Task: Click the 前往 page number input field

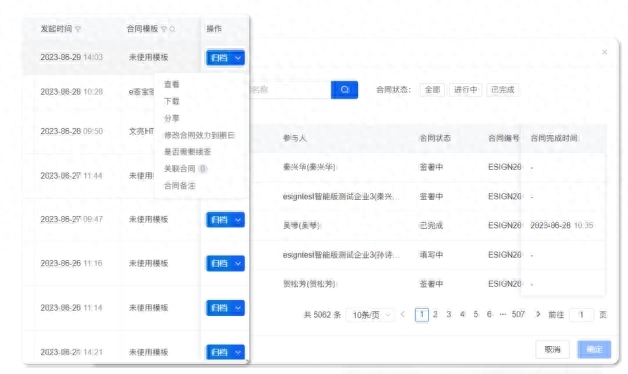Action: pyautogui.click(x=582, y=315)
